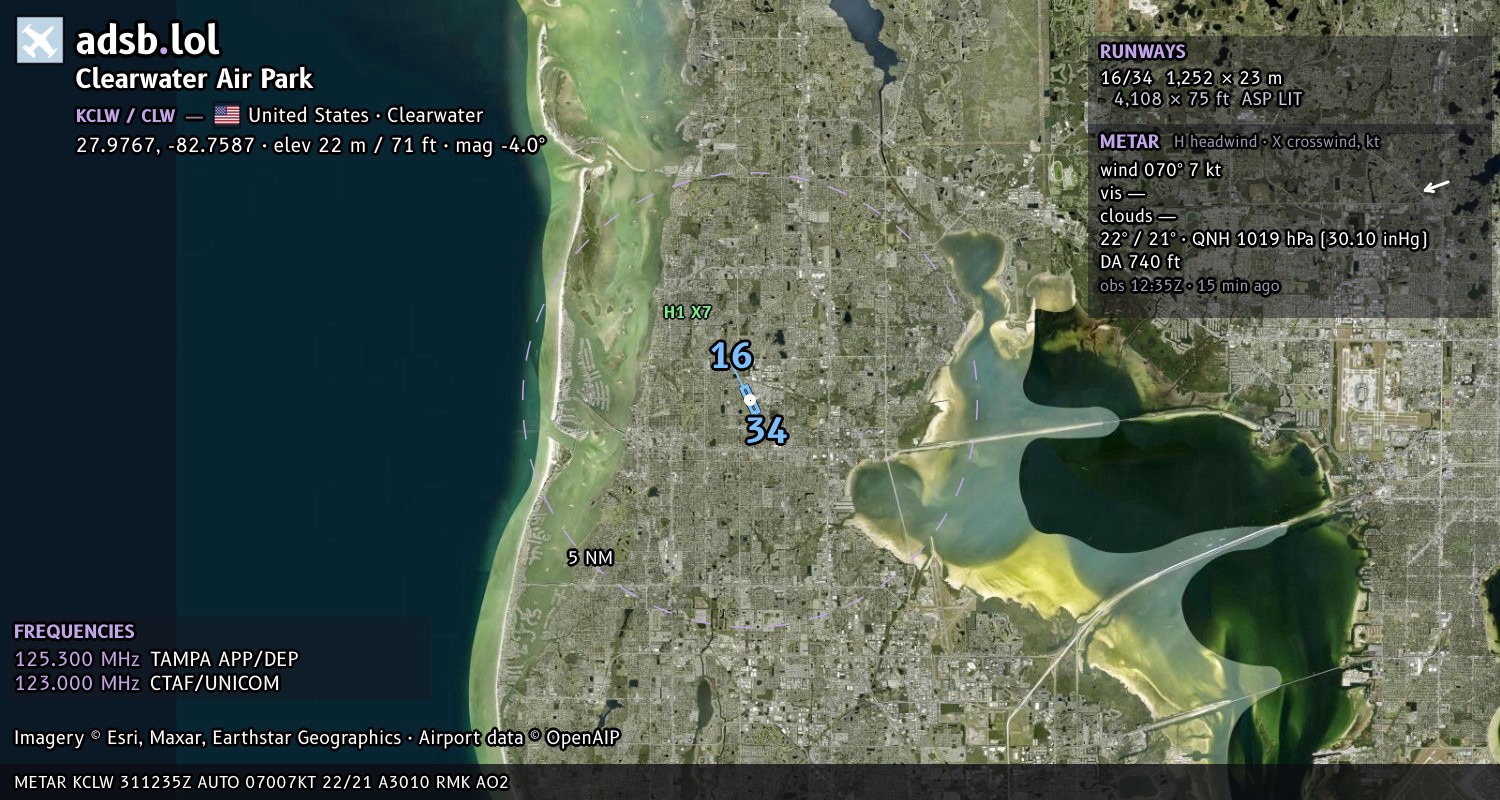Click the runway 34 label

coord(766,431)
